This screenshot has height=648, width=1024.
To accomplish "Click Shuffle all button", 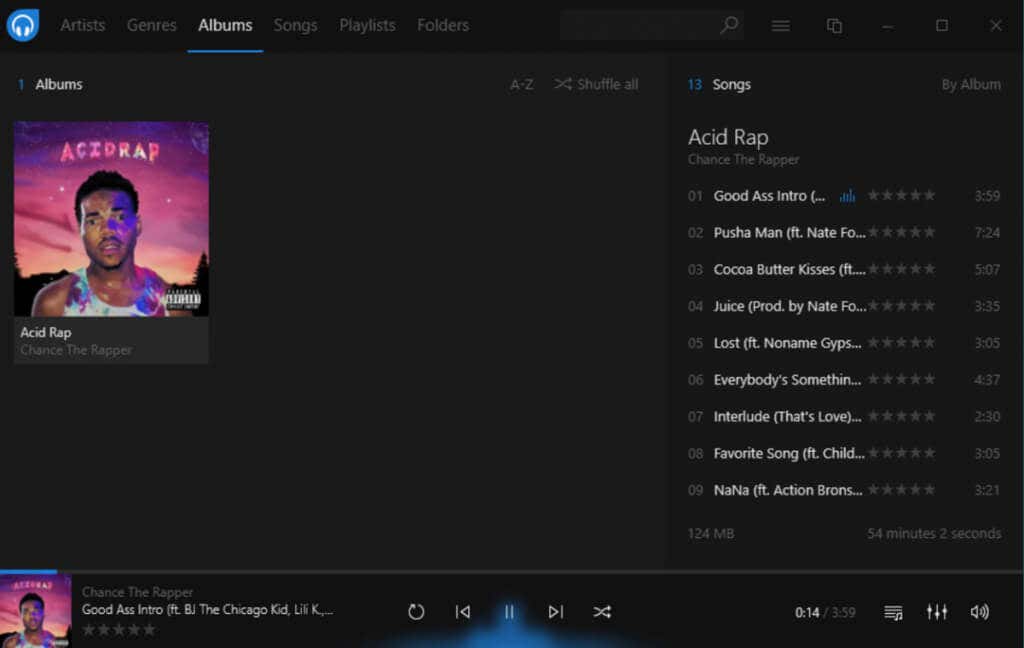I will 596,84.
